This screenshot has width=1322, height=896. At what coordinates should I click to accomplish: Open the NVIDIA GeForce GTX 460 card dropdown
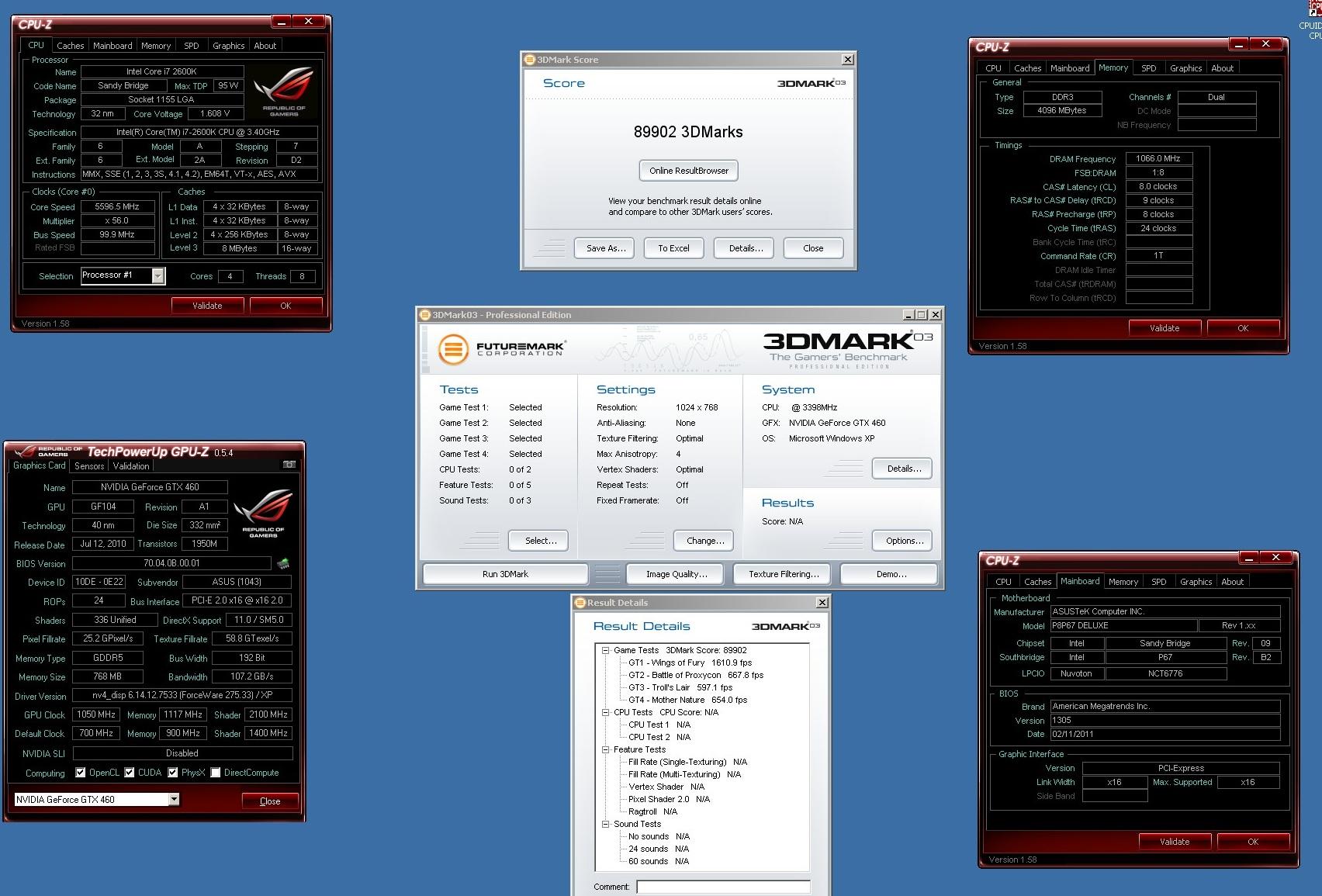[x=174, y=799]
